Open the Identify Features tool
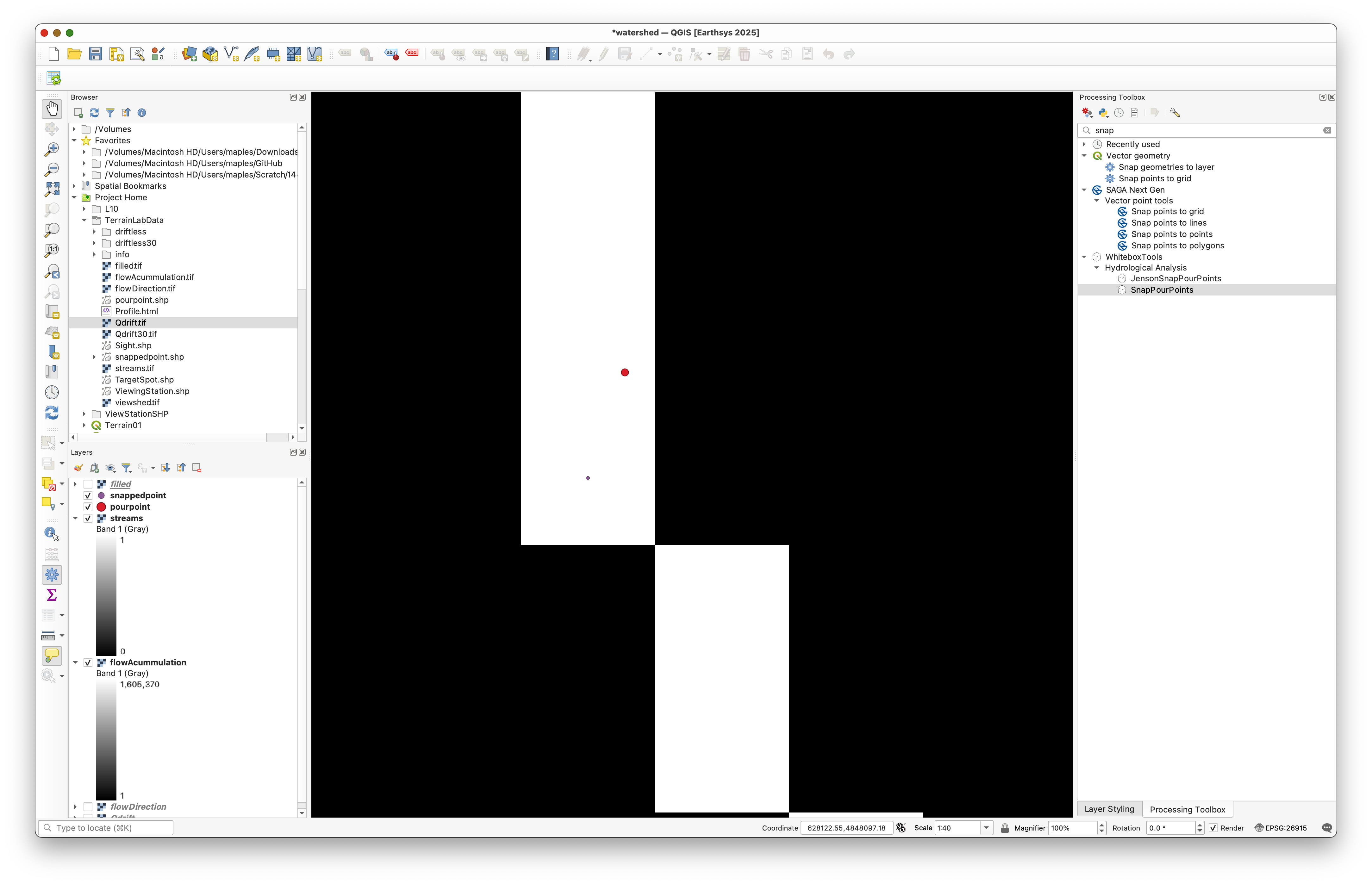The image size is (1372, 884). (x=52, y=533)
